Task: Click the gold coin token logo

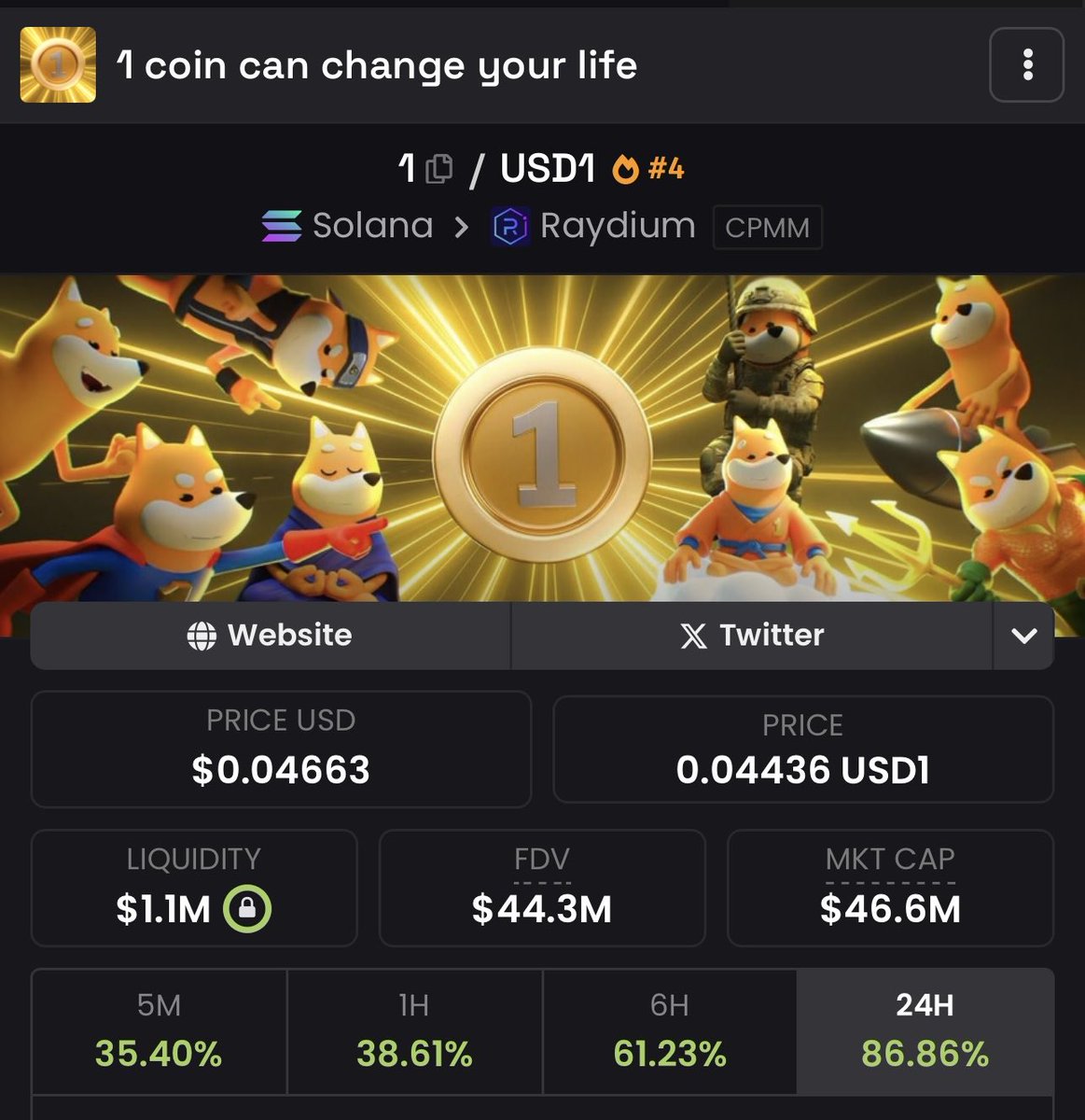Action: click(58, 64)
